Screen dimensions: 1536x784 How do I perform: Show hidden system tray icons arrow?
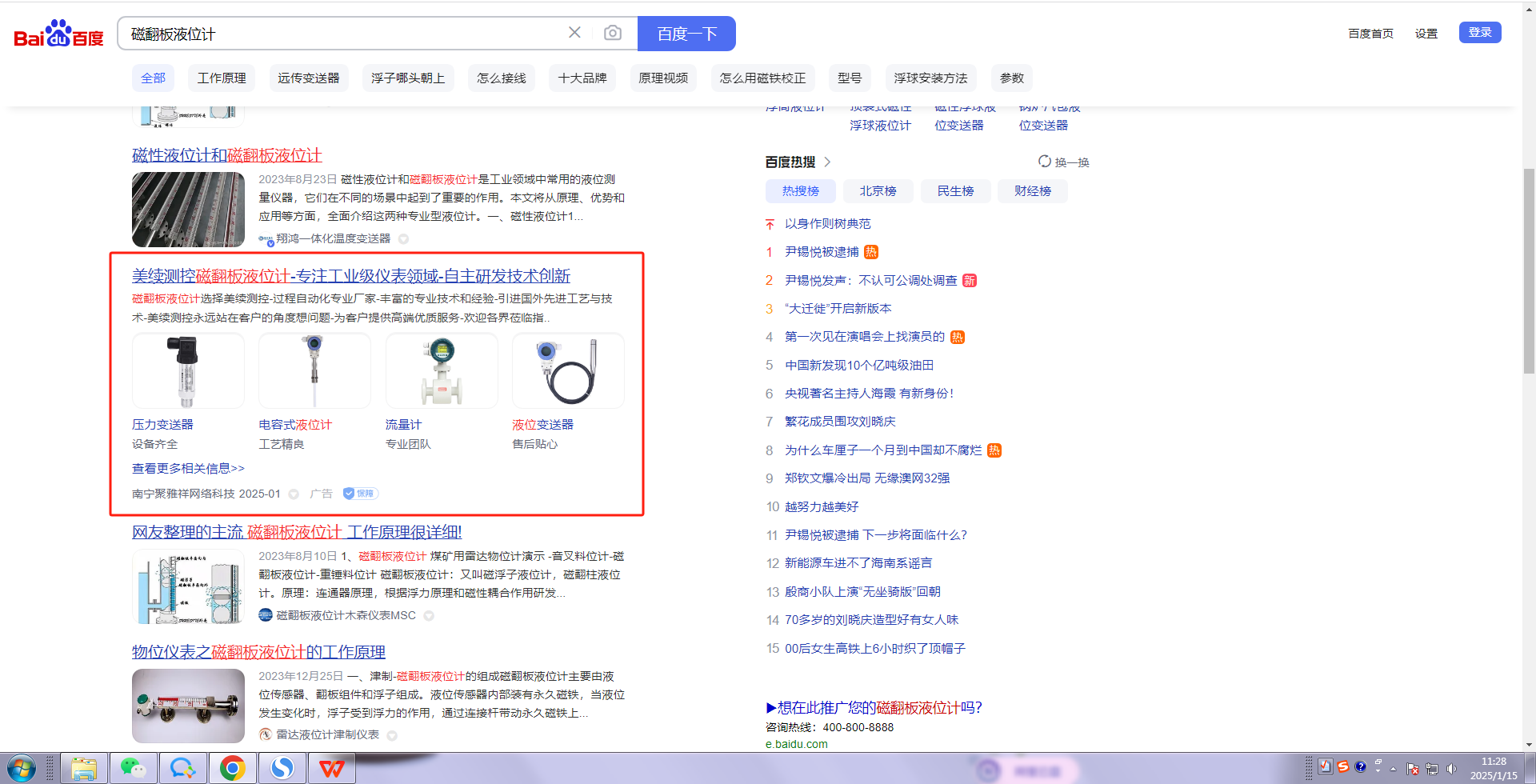(x=1393, y=769)
